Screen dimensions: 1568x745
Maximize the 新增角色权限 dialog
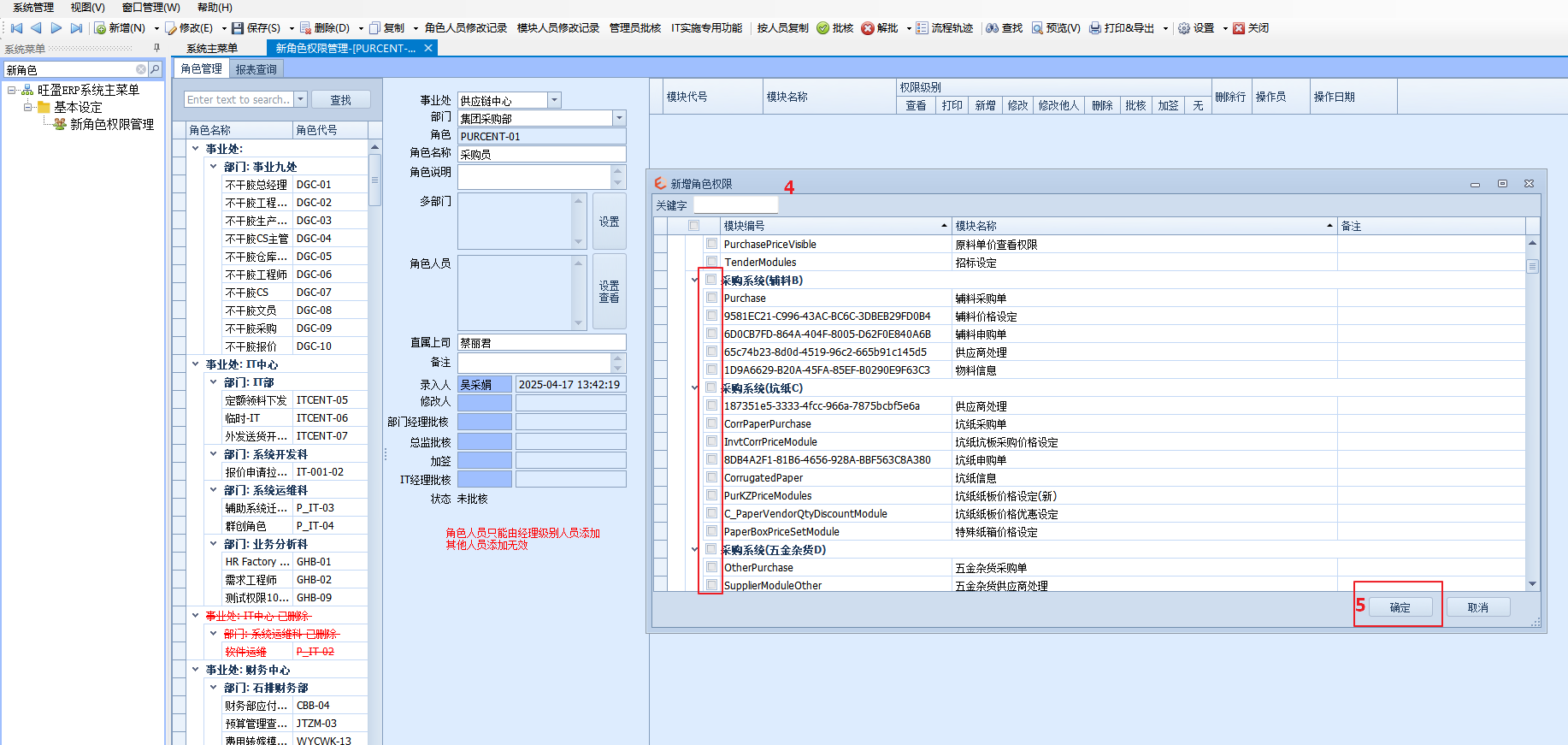click(1502, 184)
